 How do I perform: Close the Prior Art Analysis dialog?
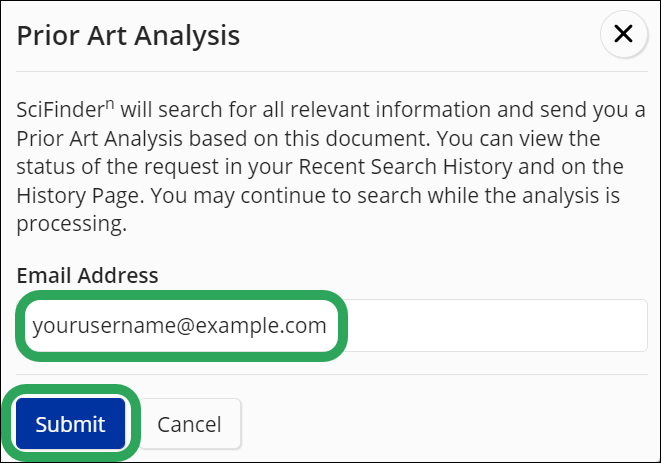pos(623,35)
